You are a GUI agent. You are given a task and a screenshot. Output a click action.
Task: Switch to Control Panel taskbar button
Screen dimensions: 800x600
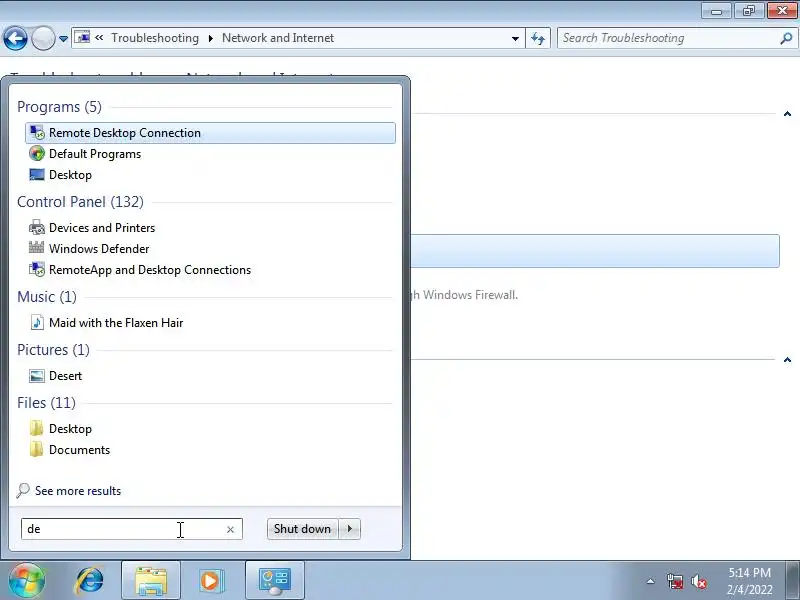pyautogui.click(x=275, y=581)
